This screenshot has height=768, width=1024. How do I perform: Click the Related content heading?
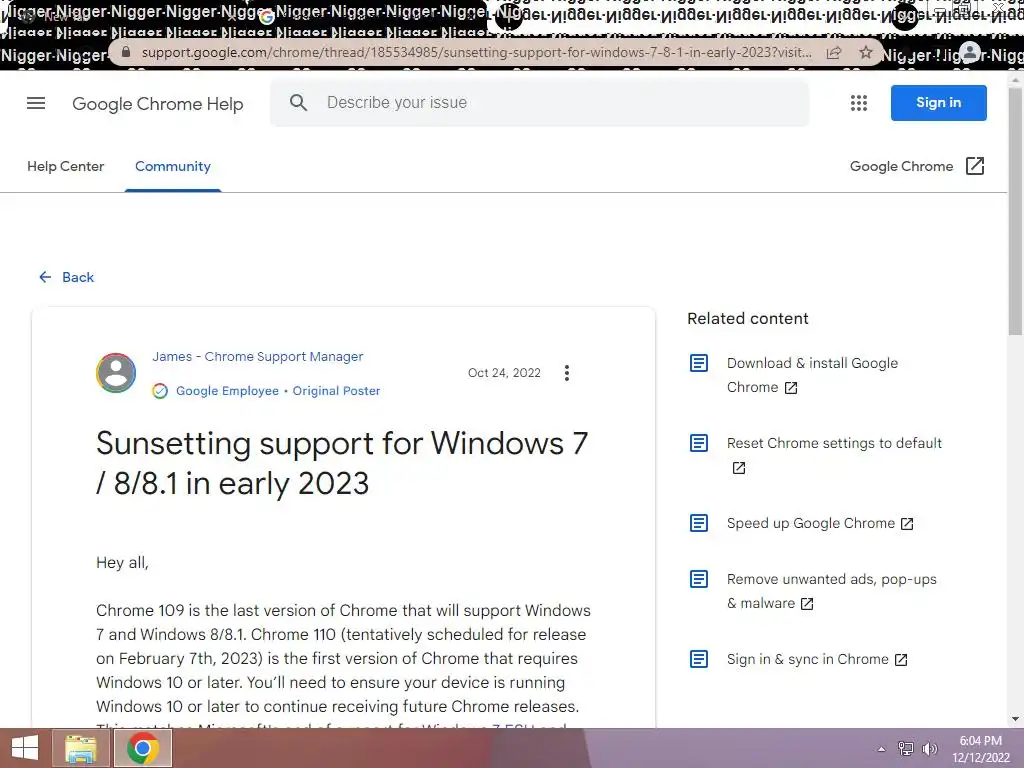click(x=748, y=319)
